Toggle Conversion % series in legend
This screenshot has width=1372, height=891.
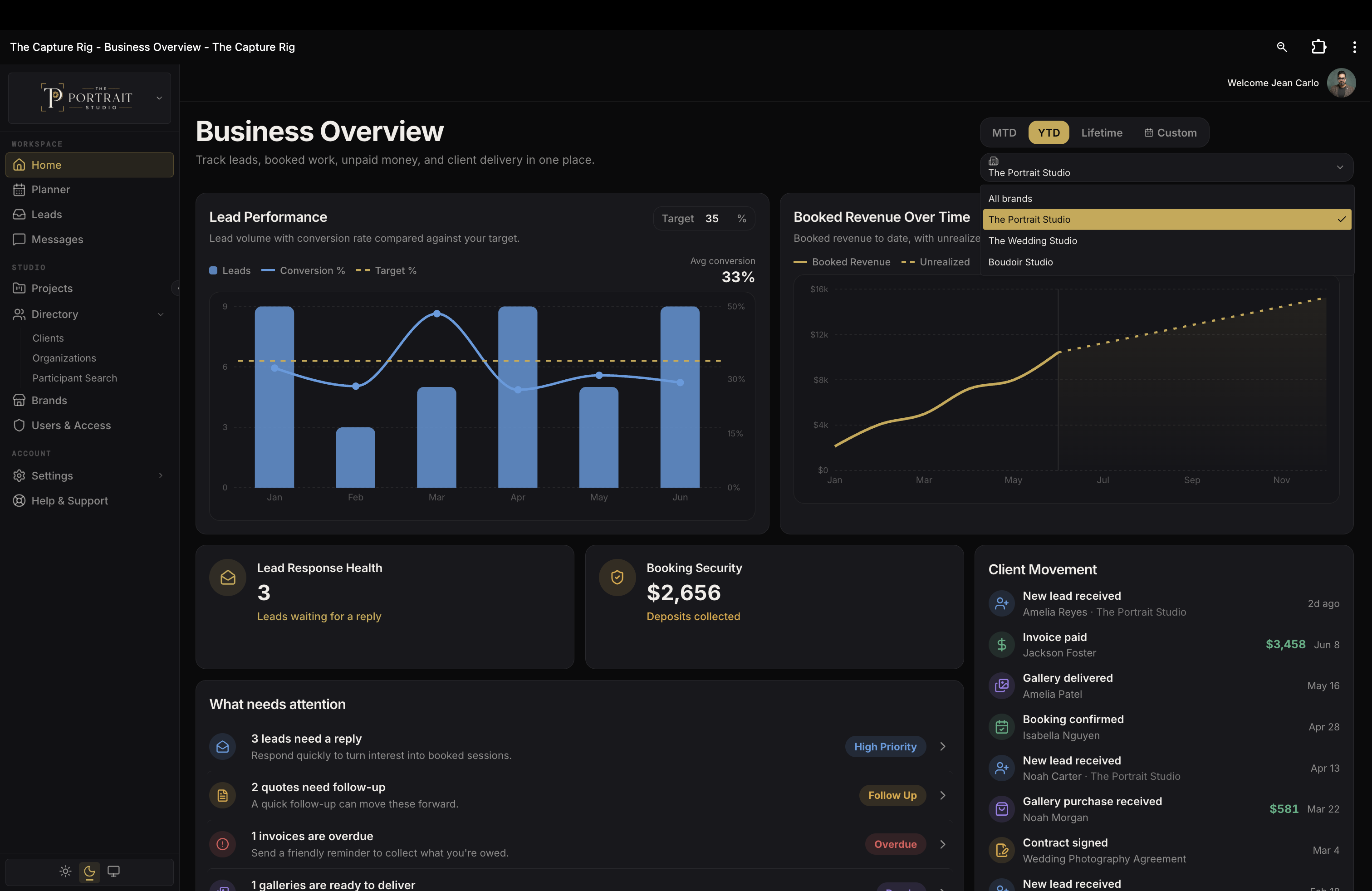click(x=303, y=270)
